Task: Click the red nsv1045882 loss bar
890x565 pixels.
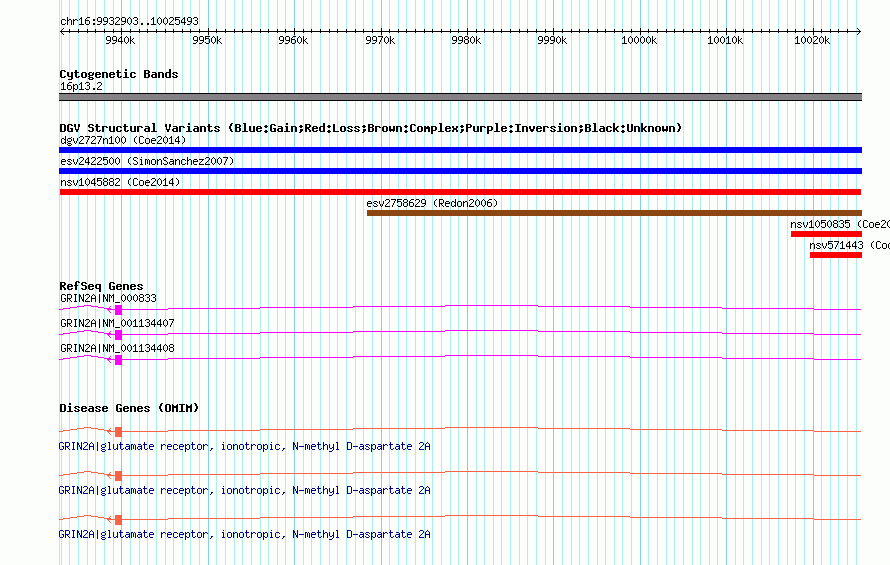Action: pos(460,192)
